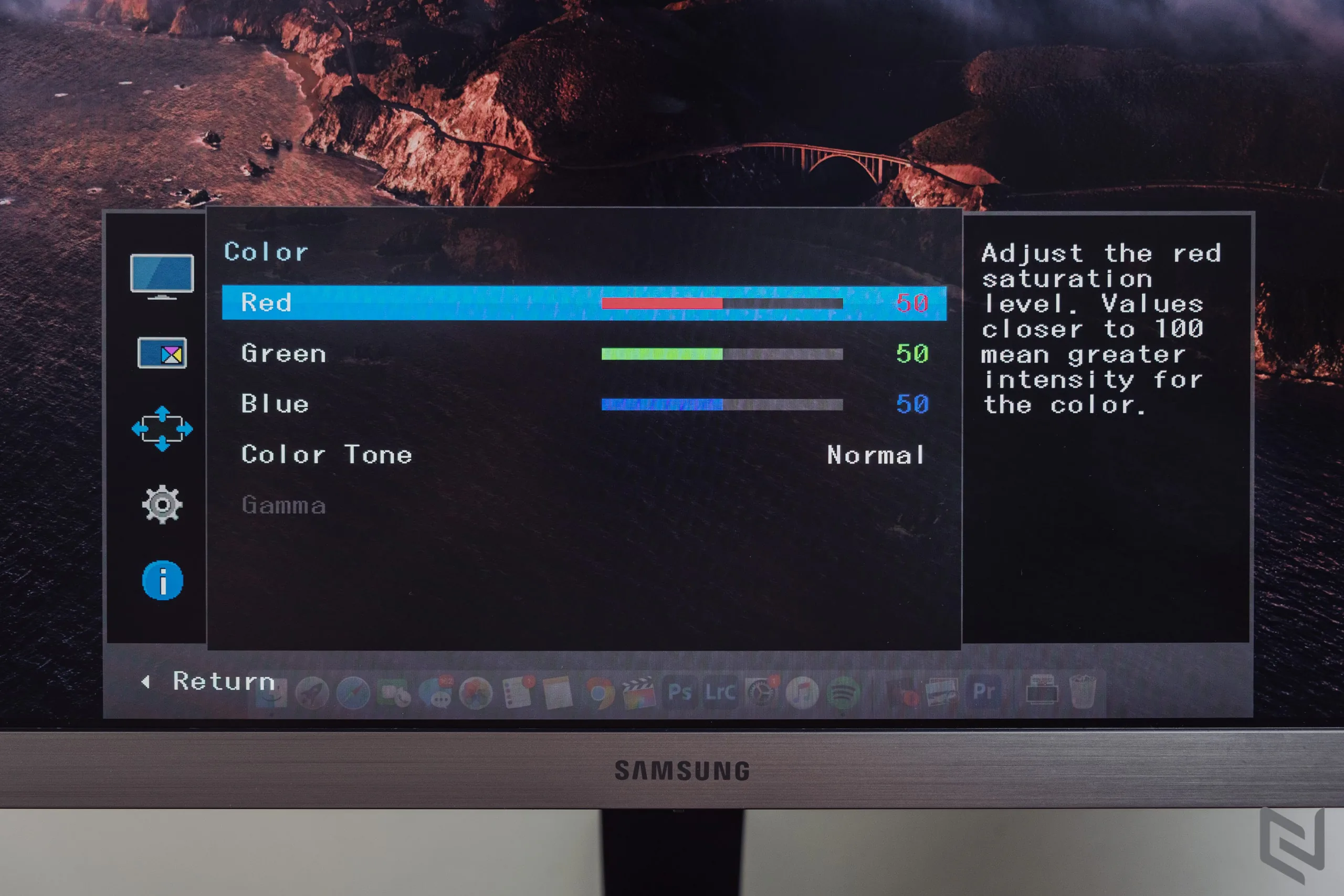Open Spotify from the dock
The height and width of the screenshot is (896, 1344).
[844, 692]
